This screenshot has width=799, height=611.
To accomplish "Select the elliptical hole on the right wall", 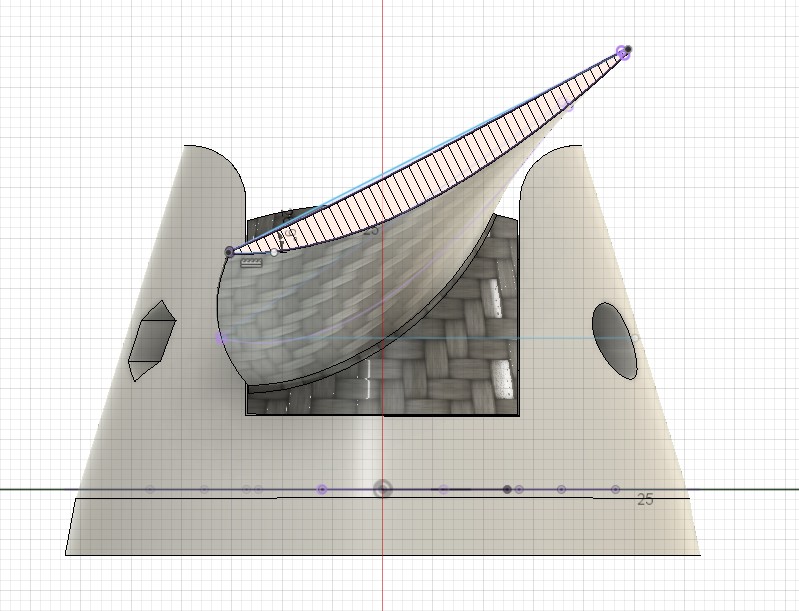I will 615,341.
